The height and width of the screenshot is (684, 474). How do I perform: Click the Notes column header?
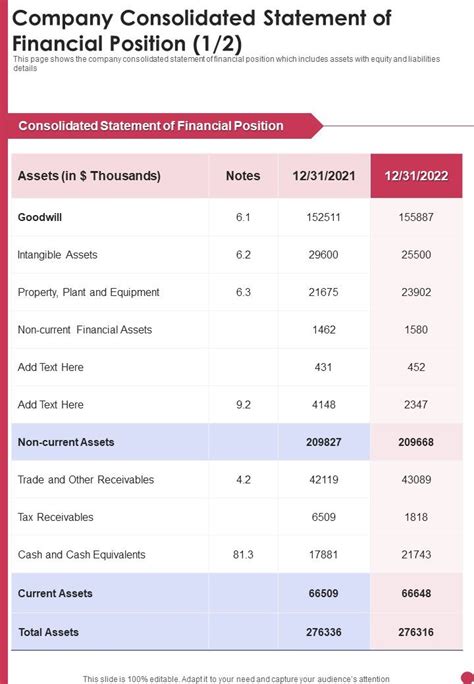click(243, 176)
